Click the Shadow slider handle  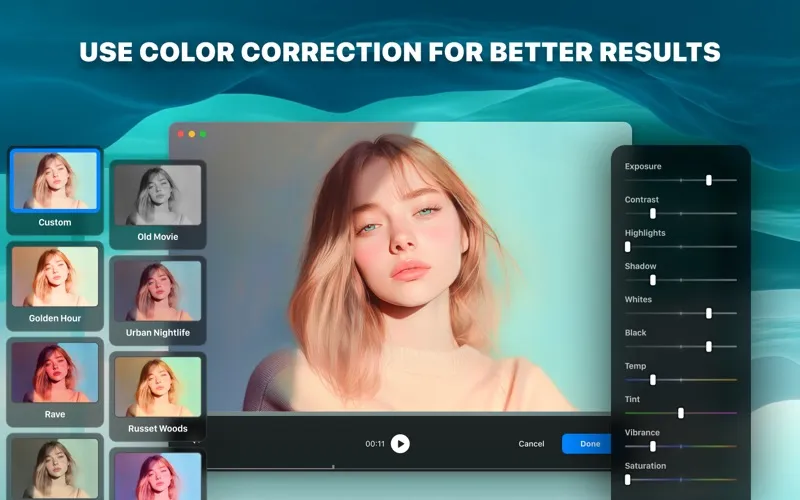point(653,280)
